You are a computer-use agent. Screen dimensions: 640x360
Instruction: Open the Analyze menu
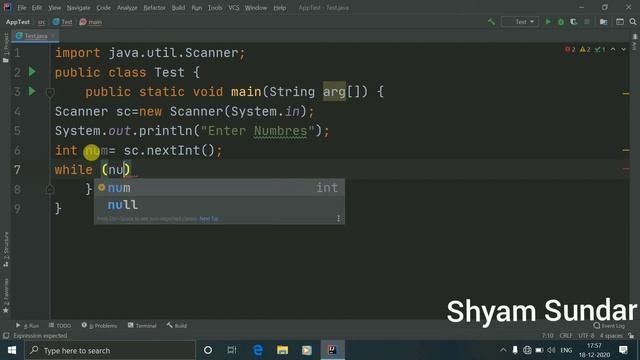tap(127, 8)
